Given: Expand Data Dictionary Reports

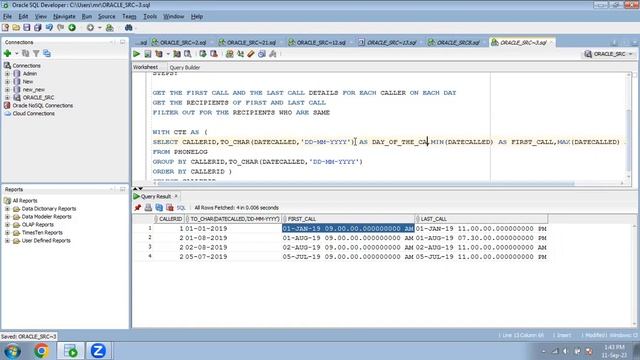Looking at the screenshot, I should (7, 209).
